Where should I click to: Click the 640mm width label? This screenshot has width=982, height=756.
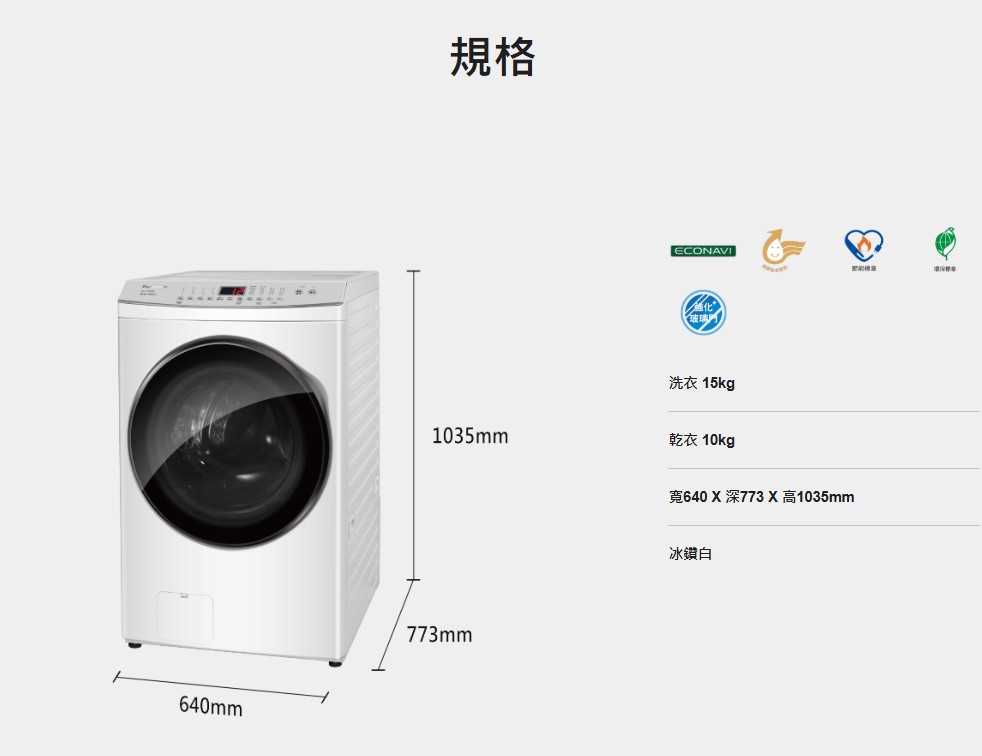(x=210, y=706)
